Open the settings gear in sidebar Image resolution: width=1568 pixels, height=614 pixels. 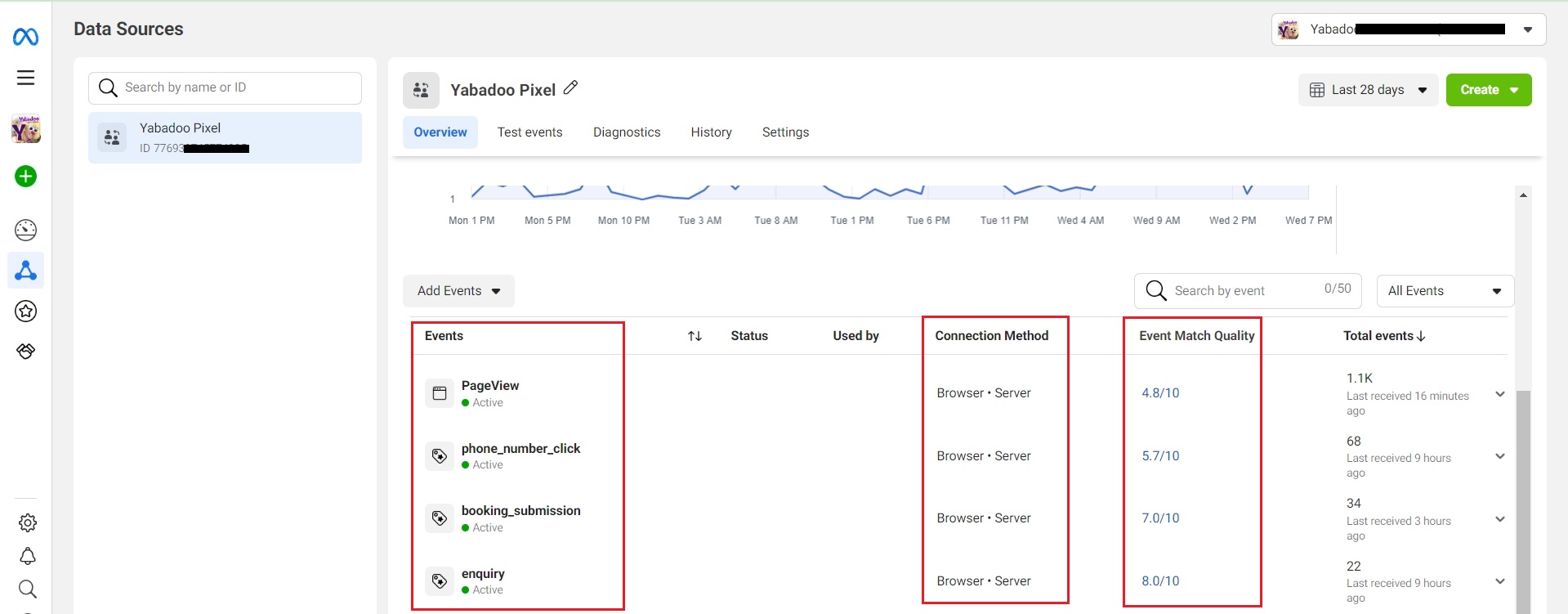pyautogui.click(x=27, y=522)
